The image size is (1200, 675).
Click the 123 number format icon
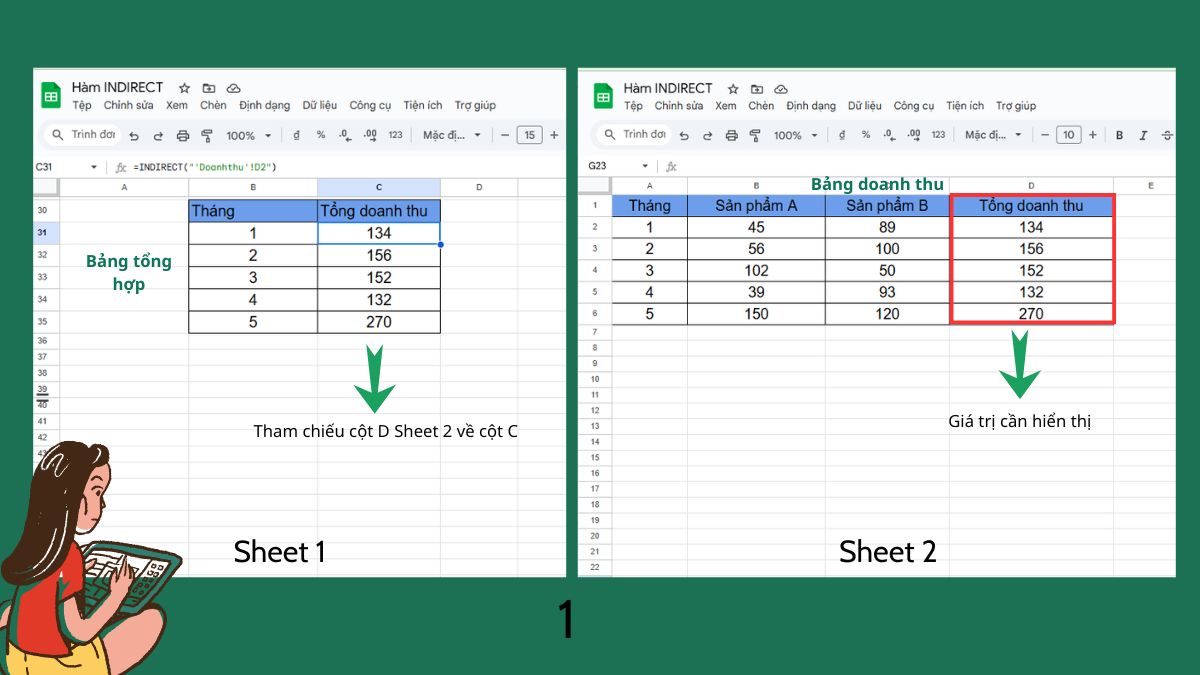click(x=393, y=135)
